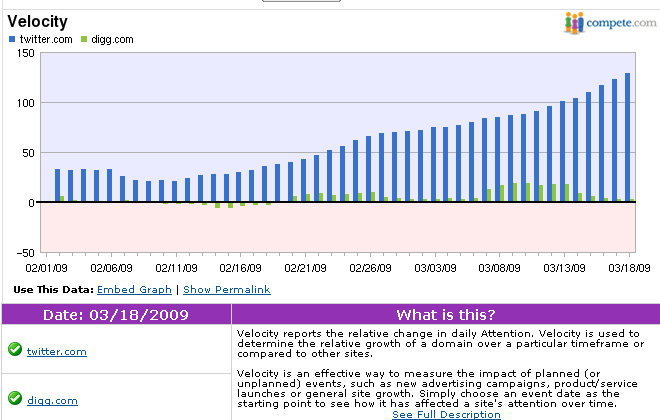Click the 03/08/09 x-axis label

click(x=499, y=268)
